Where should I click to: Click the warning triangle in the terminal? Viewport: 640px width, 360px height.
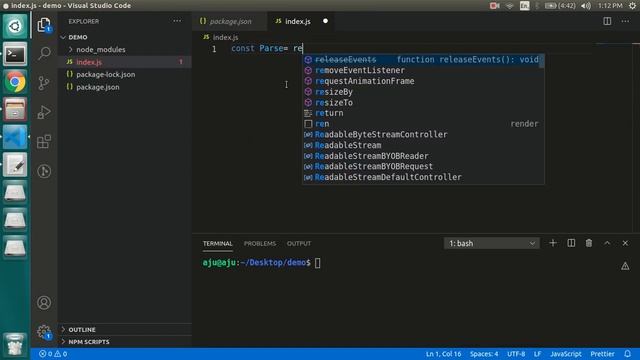point(625,266)
